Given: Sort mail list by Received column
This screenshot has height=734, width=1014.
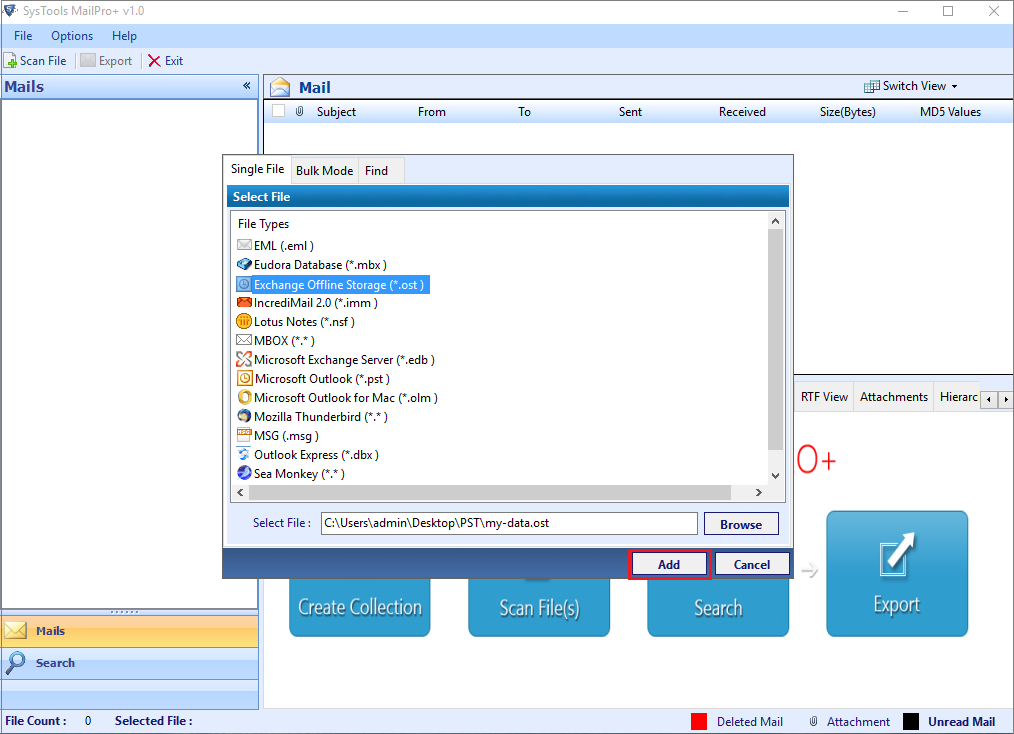Looking at the screenshot, I should click(742, 112).
